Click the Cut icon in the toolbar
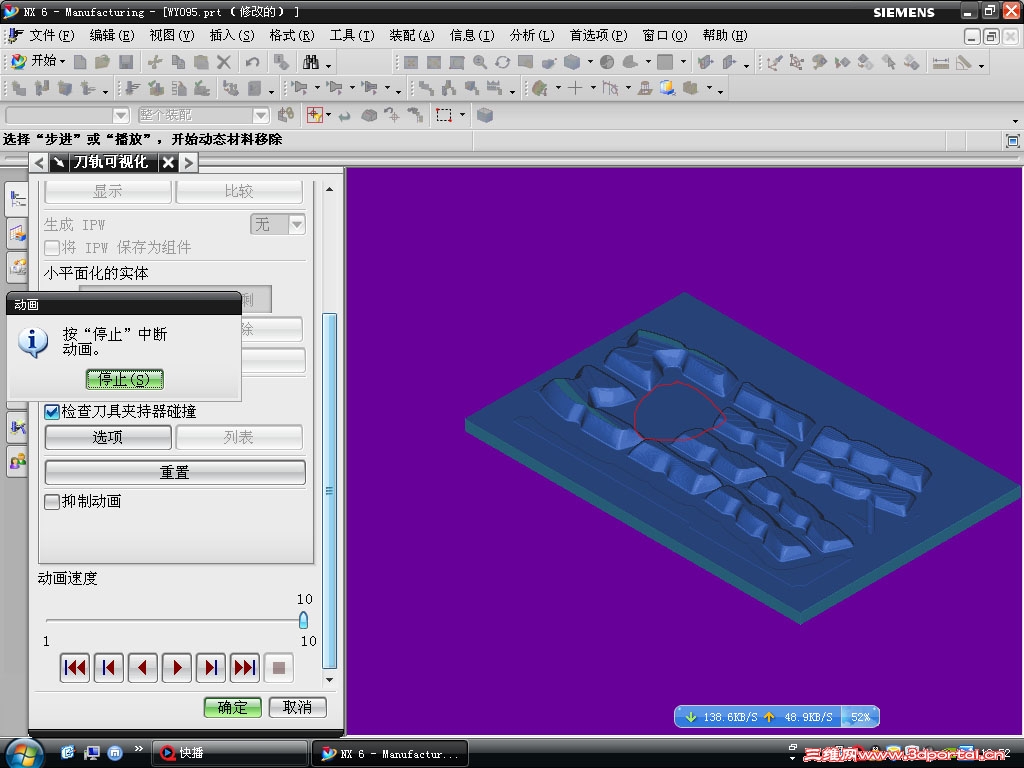Viewport: 1024px width, 768px height. click(x=155, y=62)
